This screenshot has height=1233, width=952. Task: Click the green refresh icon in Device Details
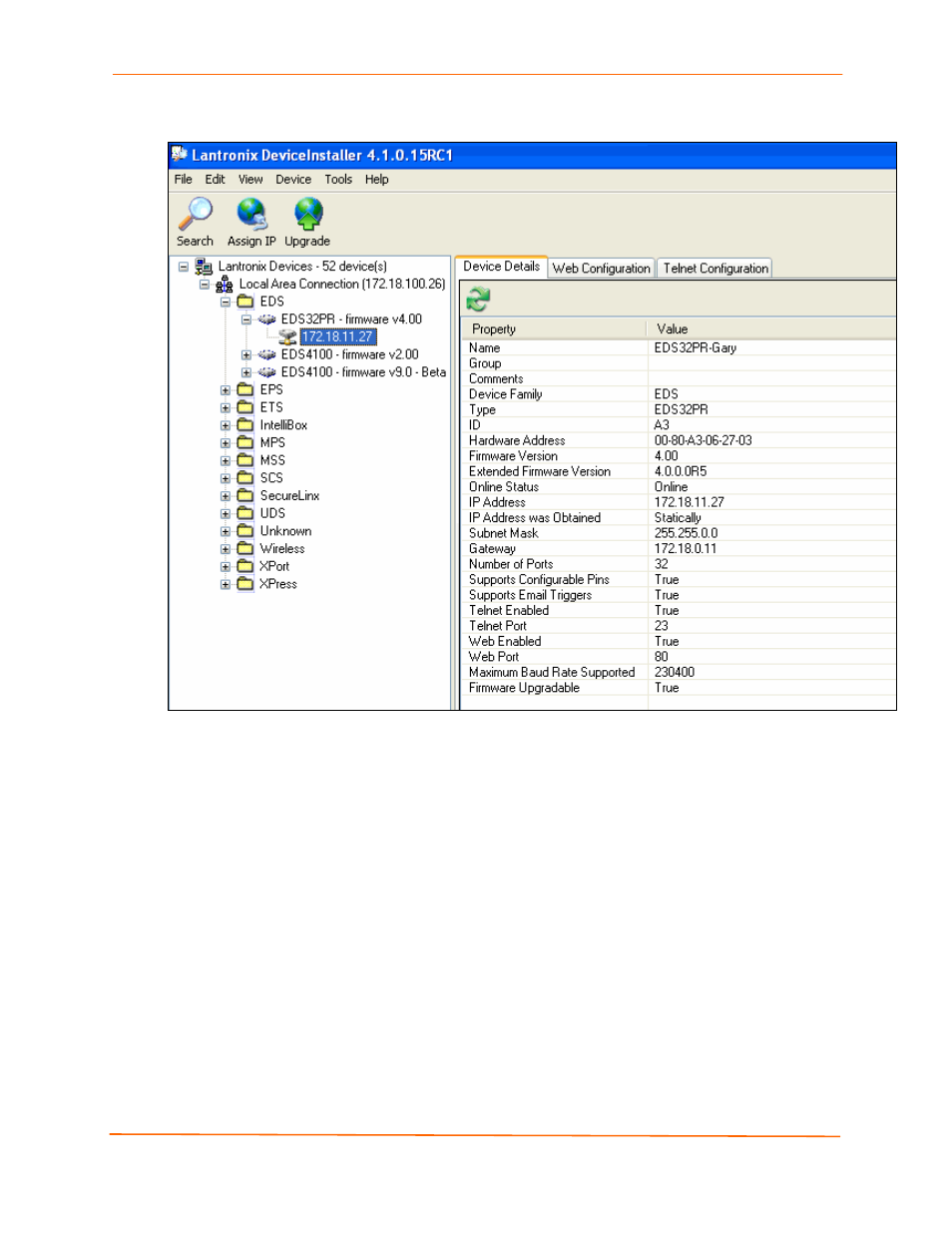[479, 299]
